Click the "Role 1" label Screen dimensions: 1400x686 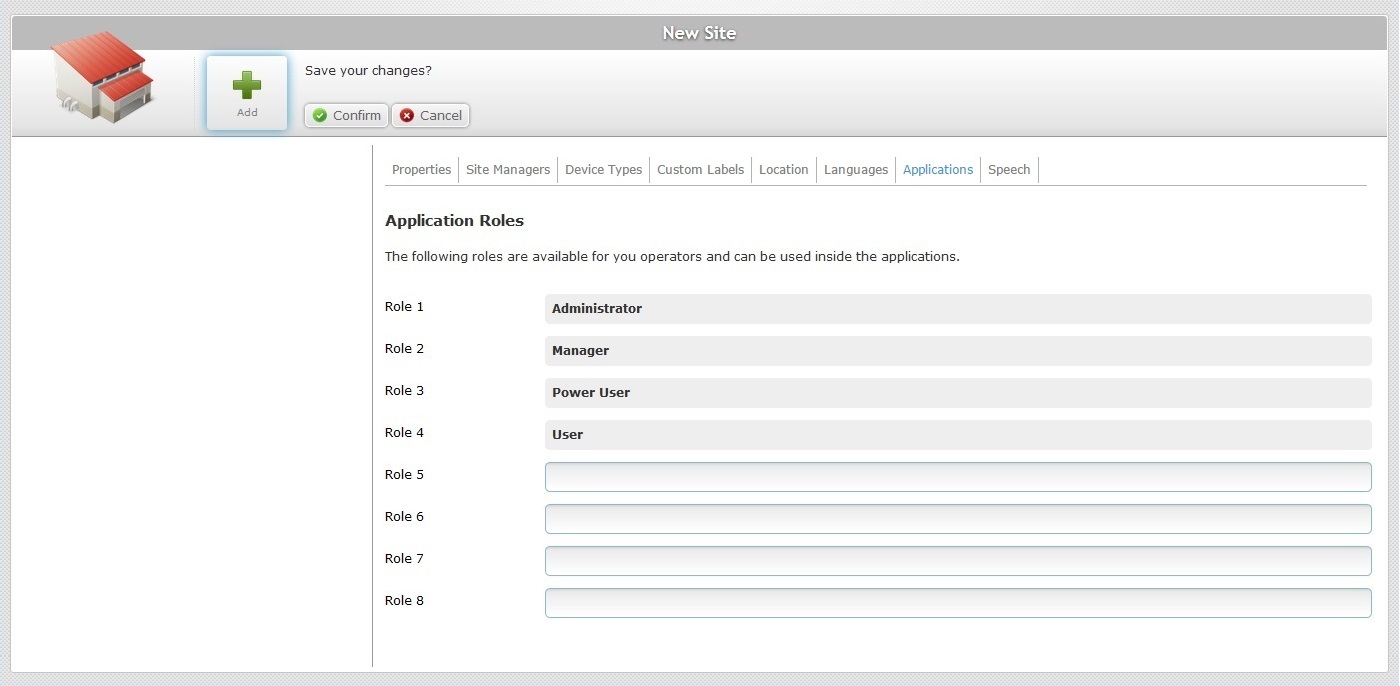tap(404, 307)
